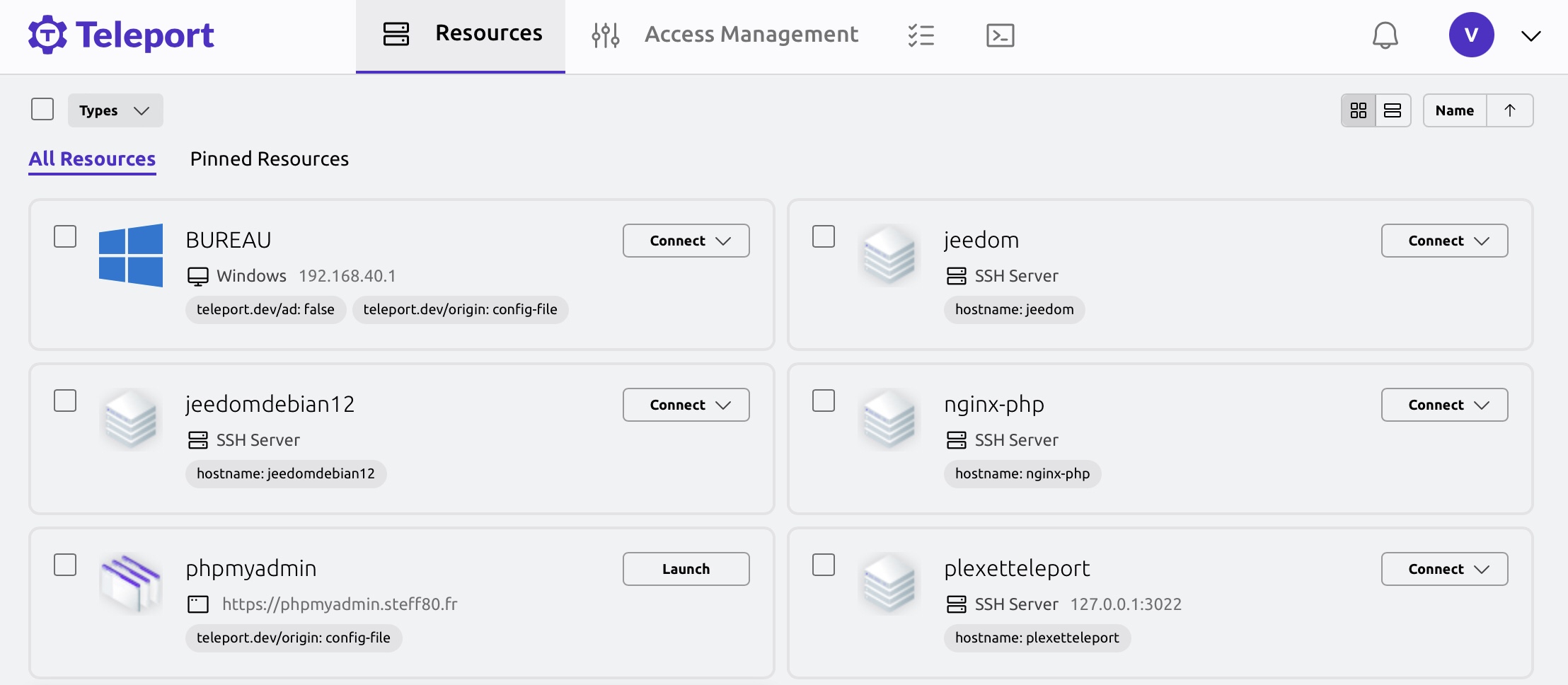Click the 127.0.0.1:3022 address text
The height and width of the screenshot is (685, 1568).
click(1126, 604)
